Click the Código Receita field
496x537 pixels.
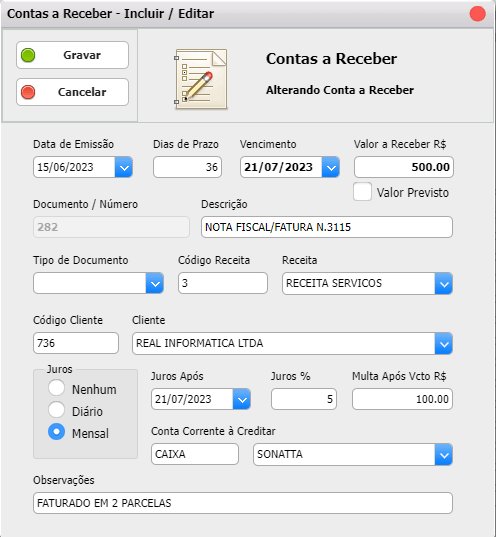pyautogui.click(x=223, y=283)
